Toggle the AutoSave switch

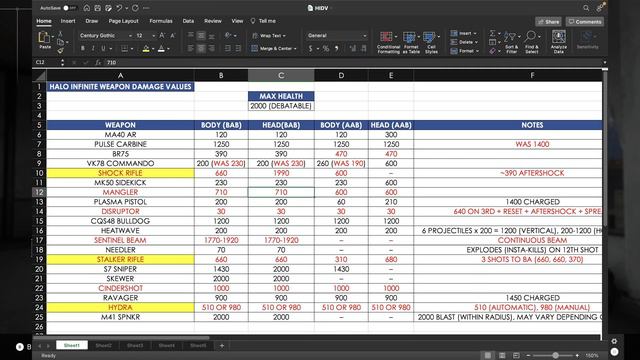pyautogui.click(x=70, y=8)
